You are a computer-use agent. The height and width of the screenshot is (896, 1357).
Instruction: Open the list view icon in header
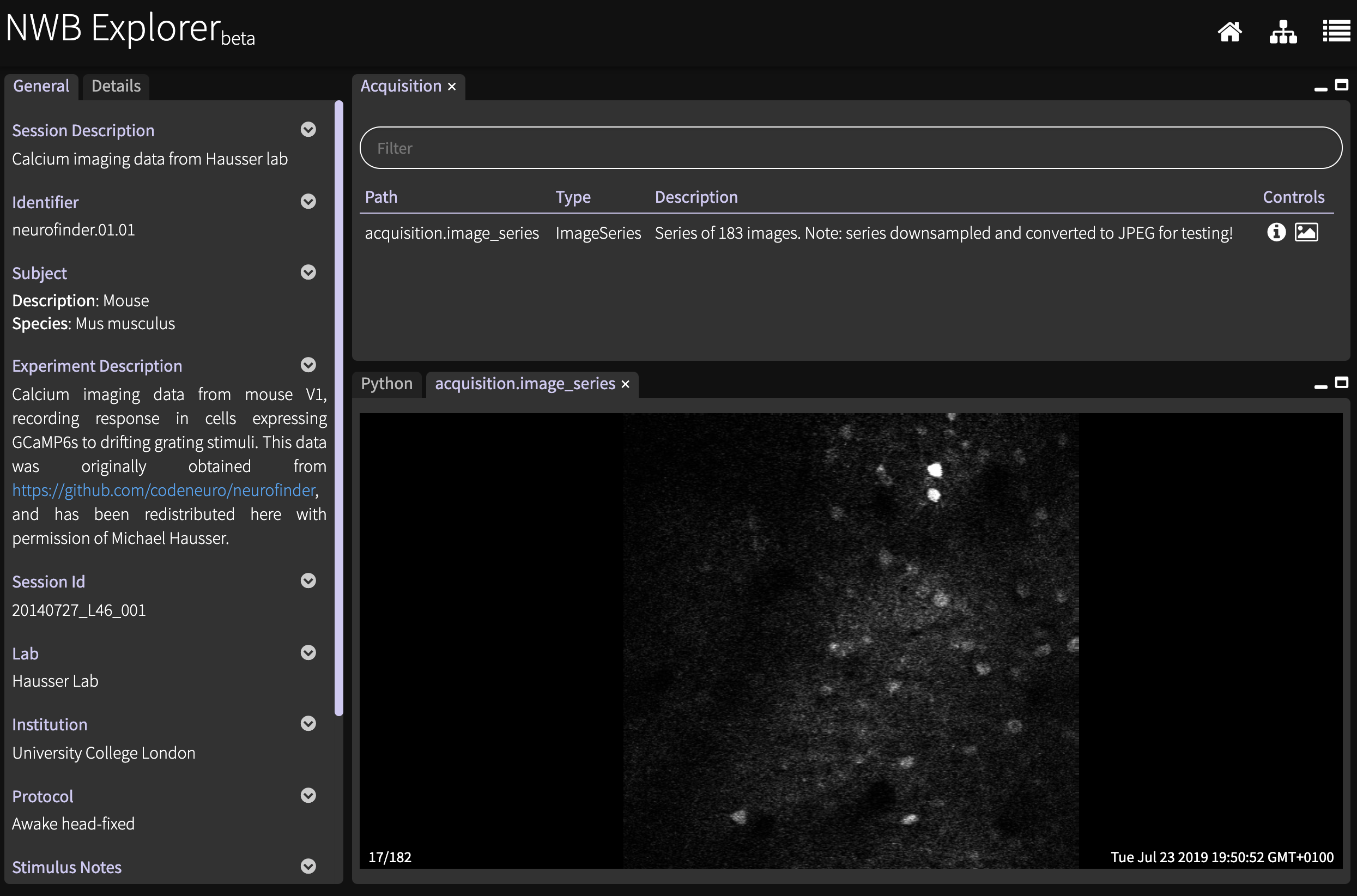click(x=1336, y=32)
